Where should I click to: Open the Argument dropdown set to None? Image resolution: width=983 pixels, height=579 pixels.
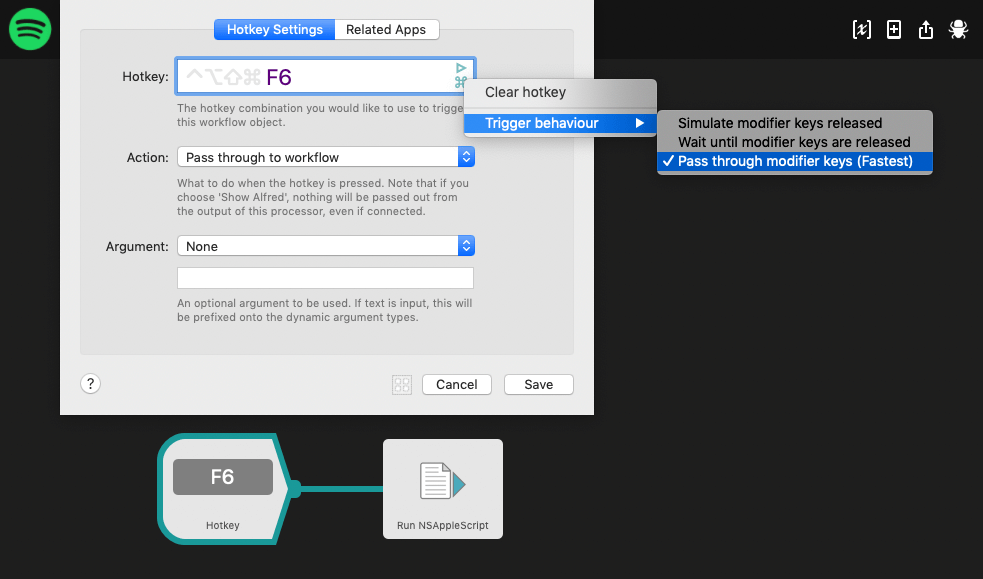point(325,245)
